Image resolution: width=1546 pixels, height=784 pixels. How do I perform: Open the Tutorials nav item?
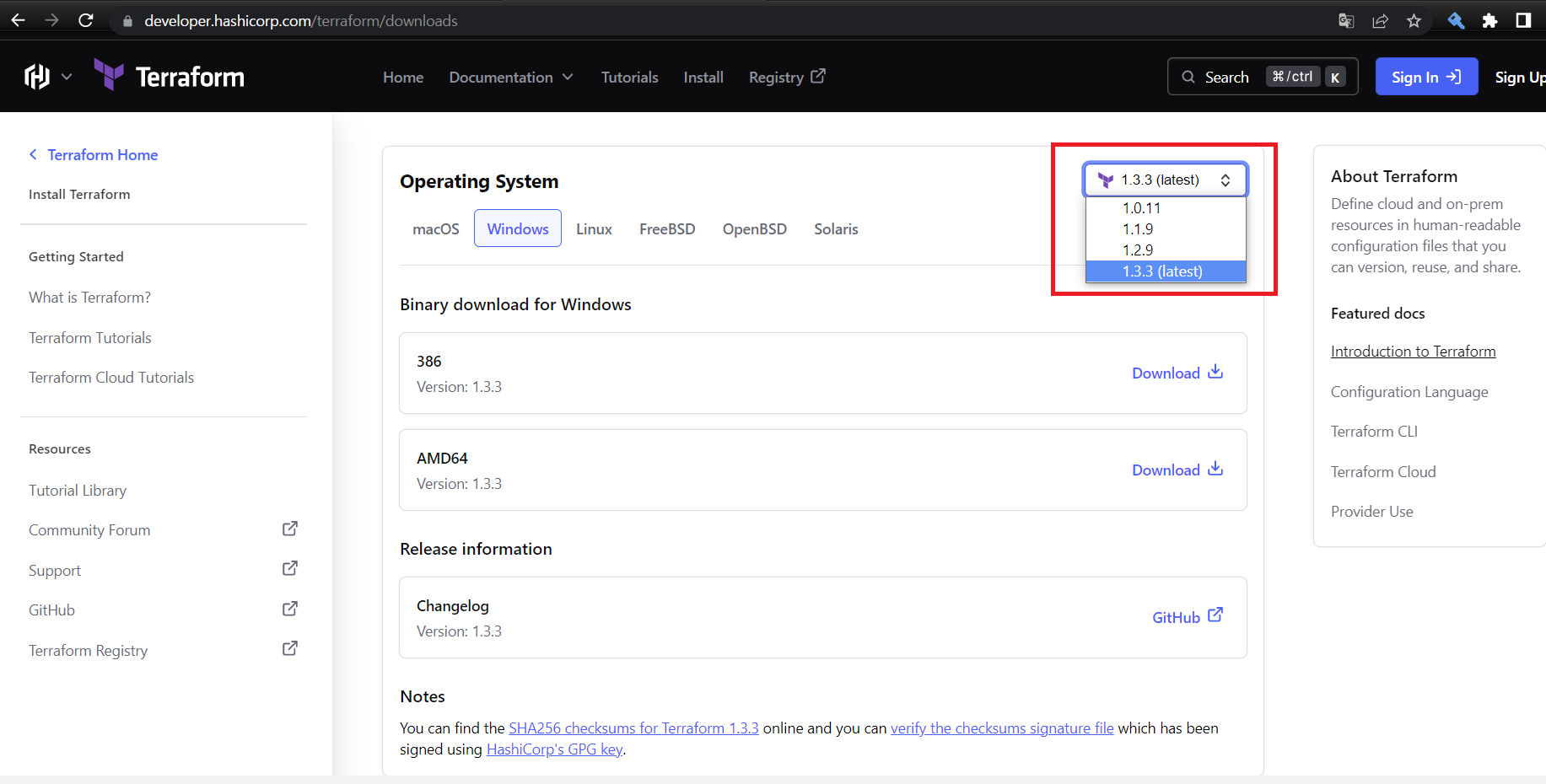point(629,77)
